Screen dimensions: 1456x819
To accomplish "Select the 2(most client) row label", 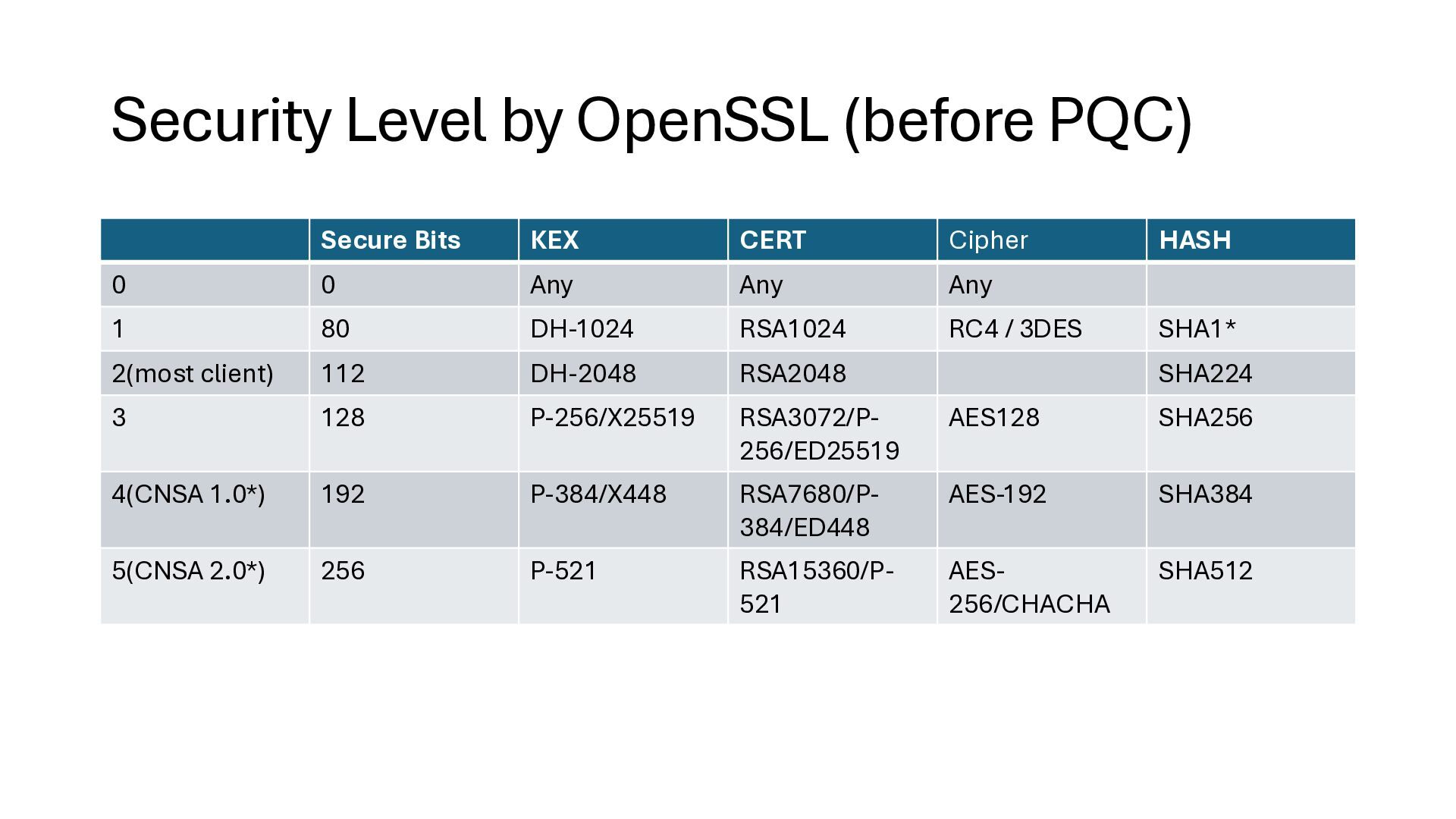I will [193, 374].
